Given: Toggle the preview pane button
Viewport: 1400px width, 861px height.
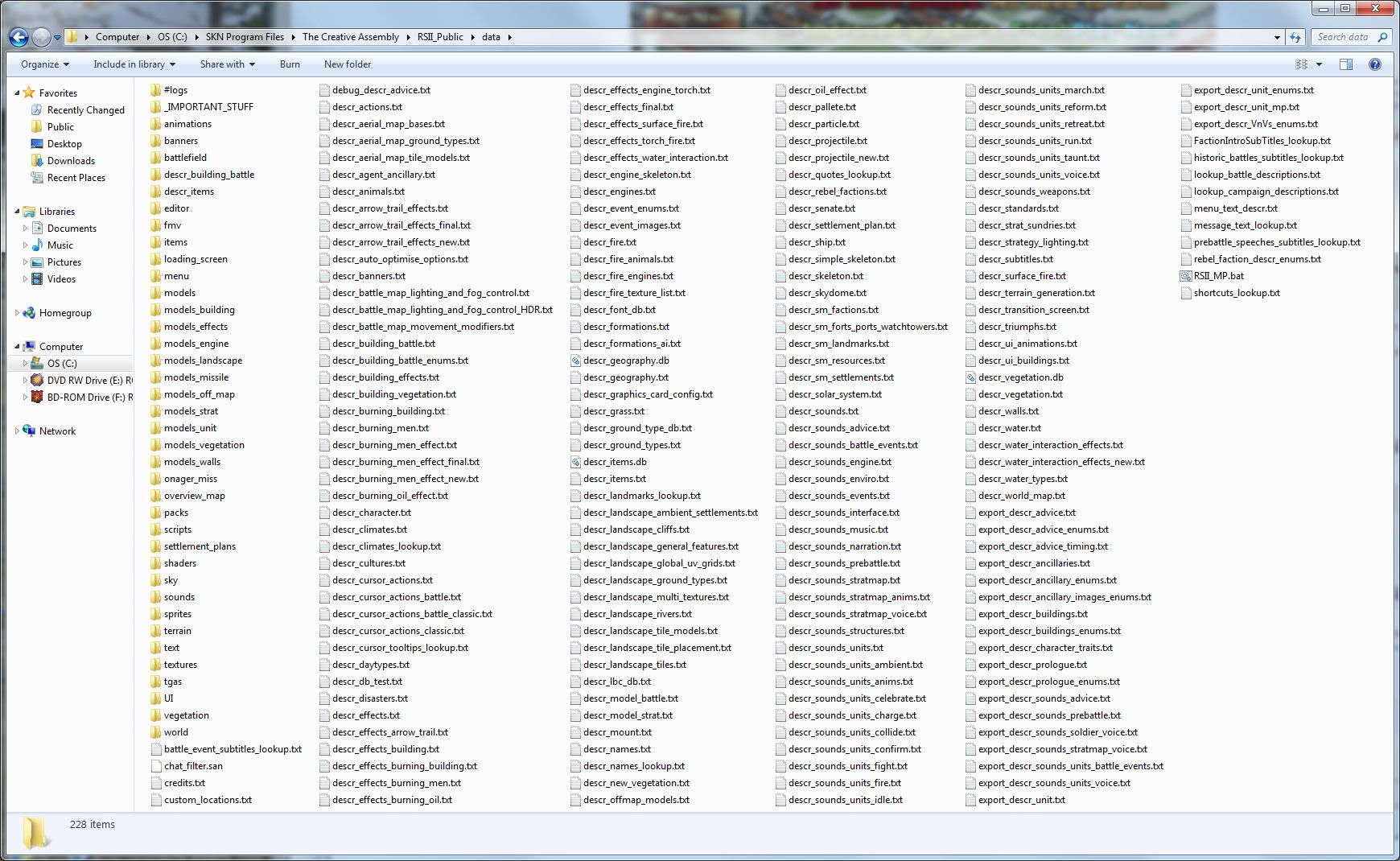Looking at the screenshot, I should (x=1346, y=64).
